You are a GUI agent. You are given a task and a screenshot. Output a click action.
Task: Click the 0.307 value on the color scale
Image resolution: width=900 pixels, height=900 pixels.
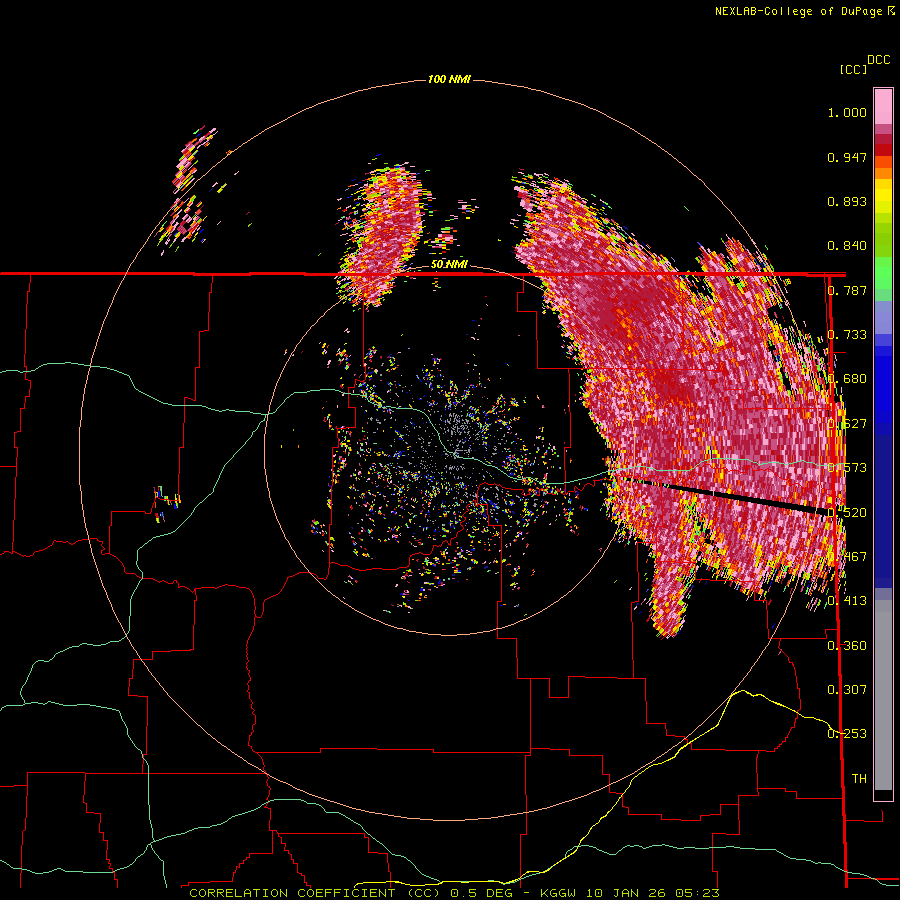point(847,689)
